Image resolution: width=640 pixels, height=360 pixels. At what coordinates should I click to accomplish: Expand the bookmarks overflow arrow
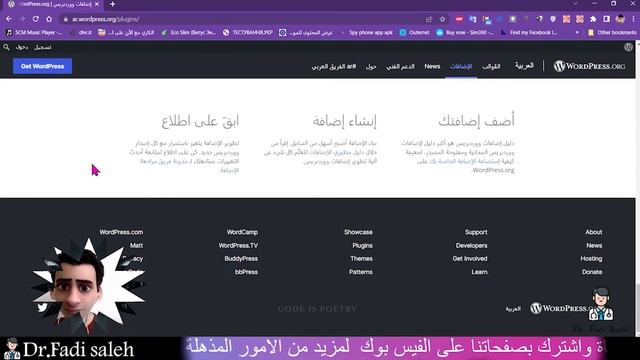pyautogui.click(x=577, y=32)
